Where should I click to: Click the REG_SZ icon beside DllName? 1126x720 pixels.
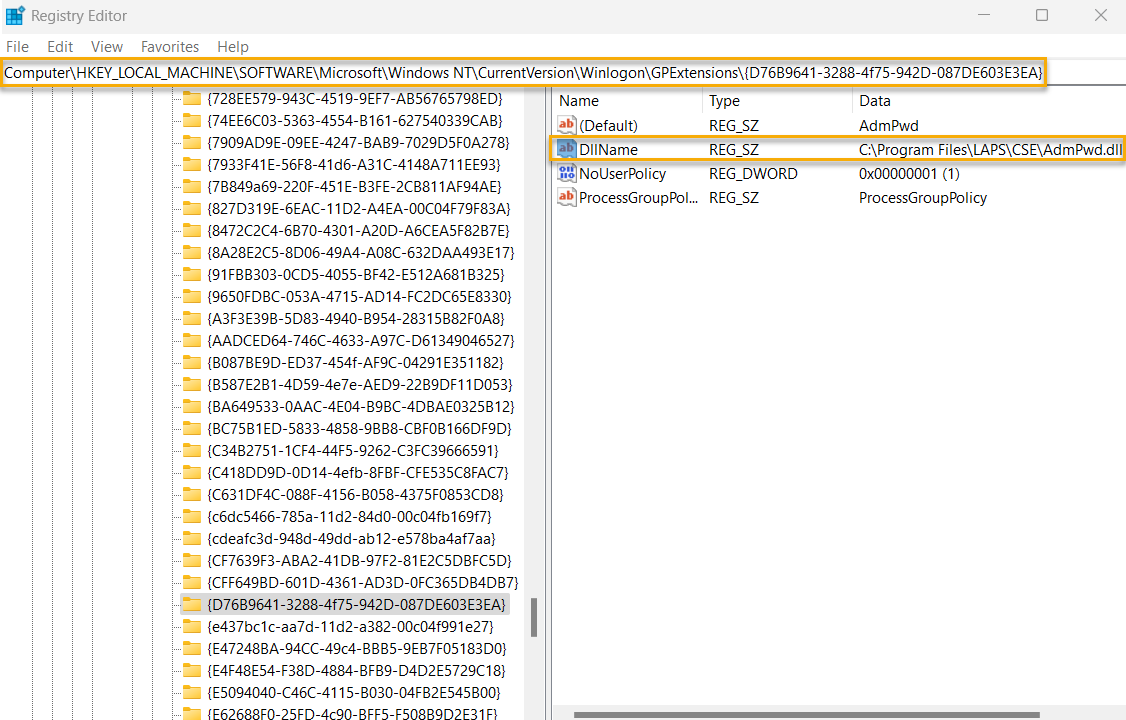point(566,149)
